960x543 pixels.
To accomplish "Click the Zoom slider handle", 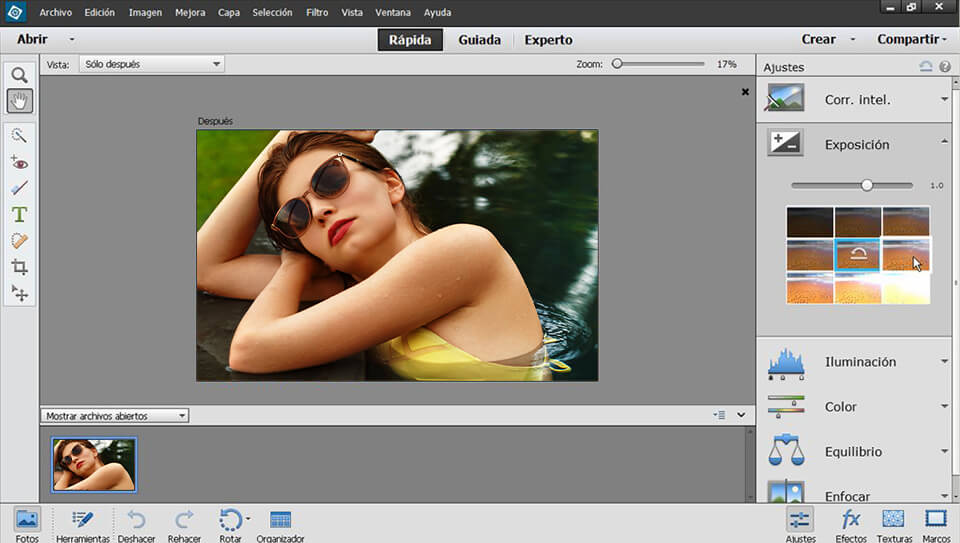I will click(x=617, y=64).
